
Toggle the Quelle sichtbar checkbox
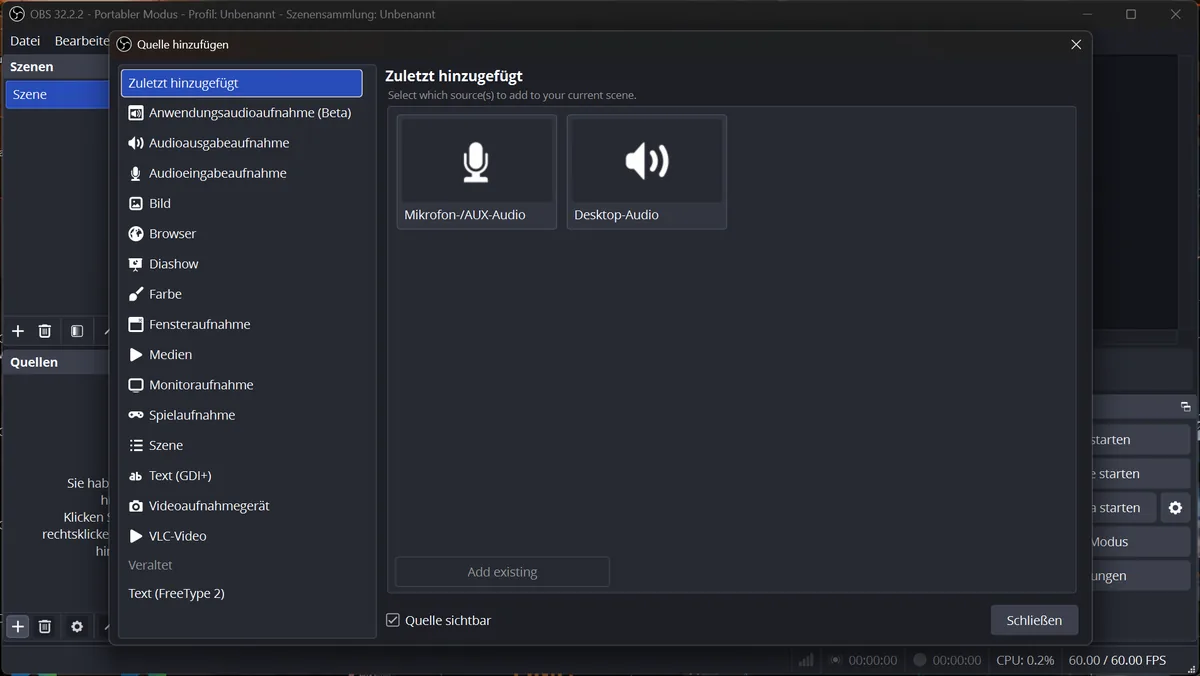pos(393,620)
